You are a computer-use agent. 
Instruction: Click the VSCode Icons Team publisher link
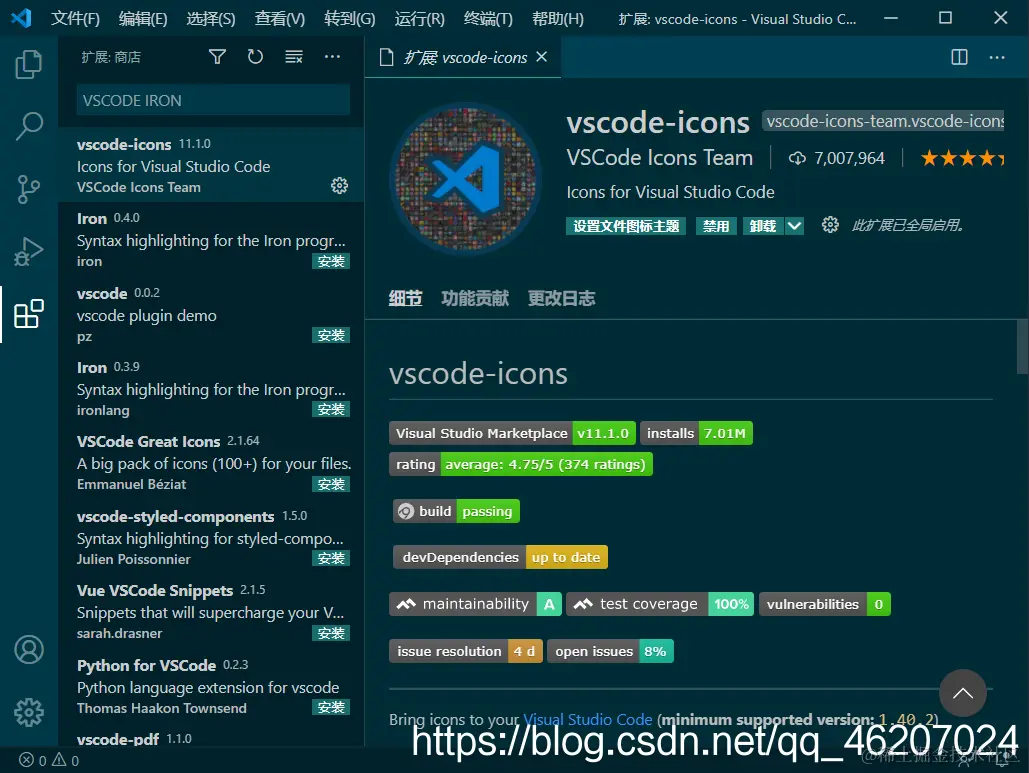pos(660,158)
